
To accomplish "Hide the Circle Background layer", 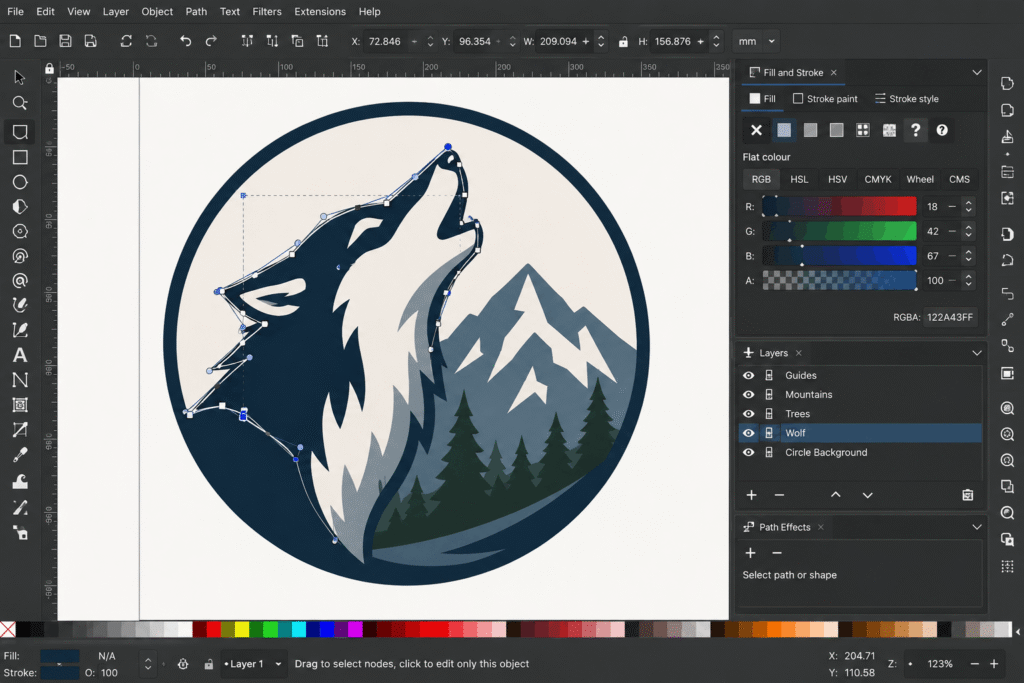I will click(x=748, y=453).
